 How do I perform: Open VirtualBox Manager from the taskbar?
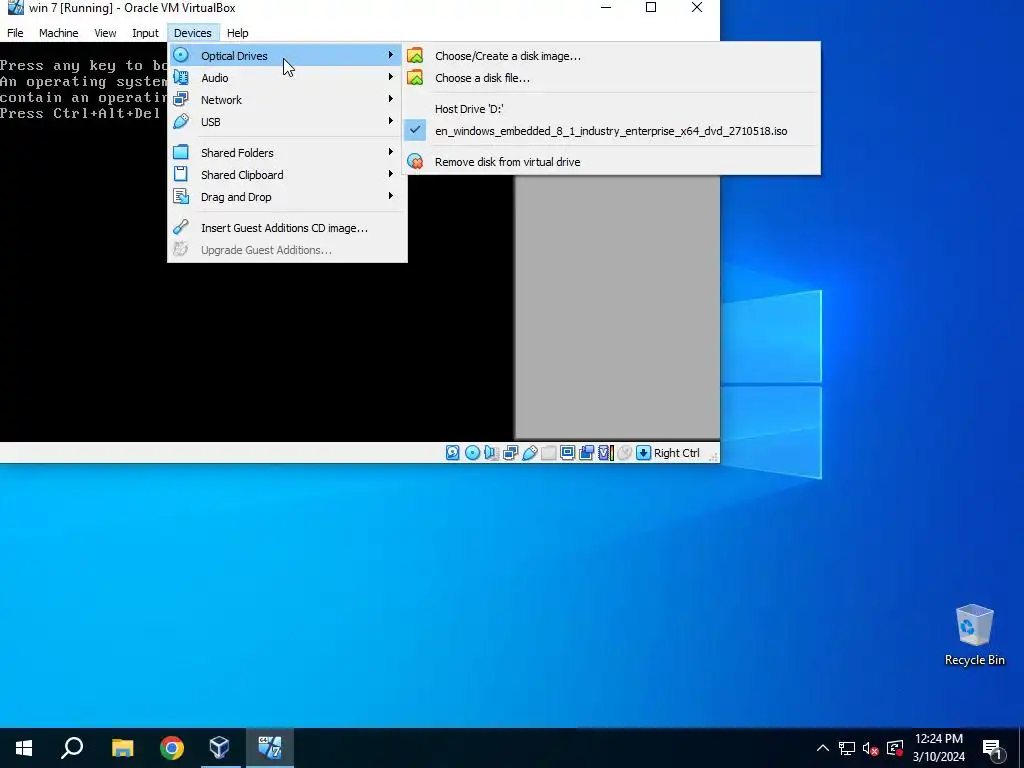219,747
